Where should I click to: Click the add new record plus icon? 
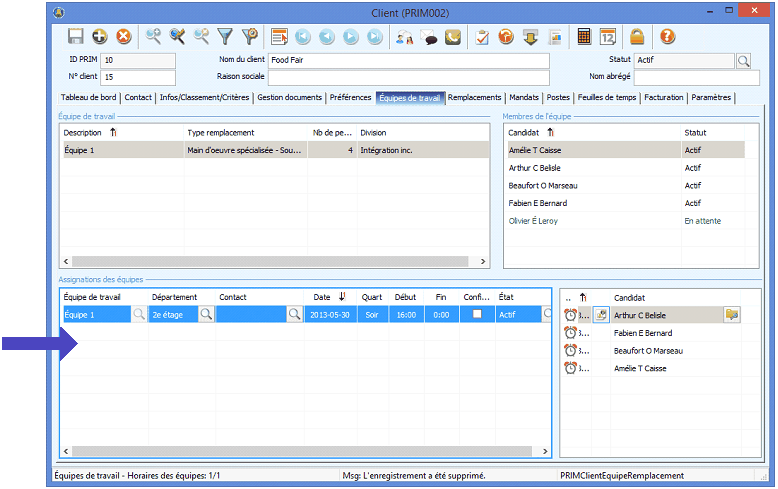pos(99,37)
